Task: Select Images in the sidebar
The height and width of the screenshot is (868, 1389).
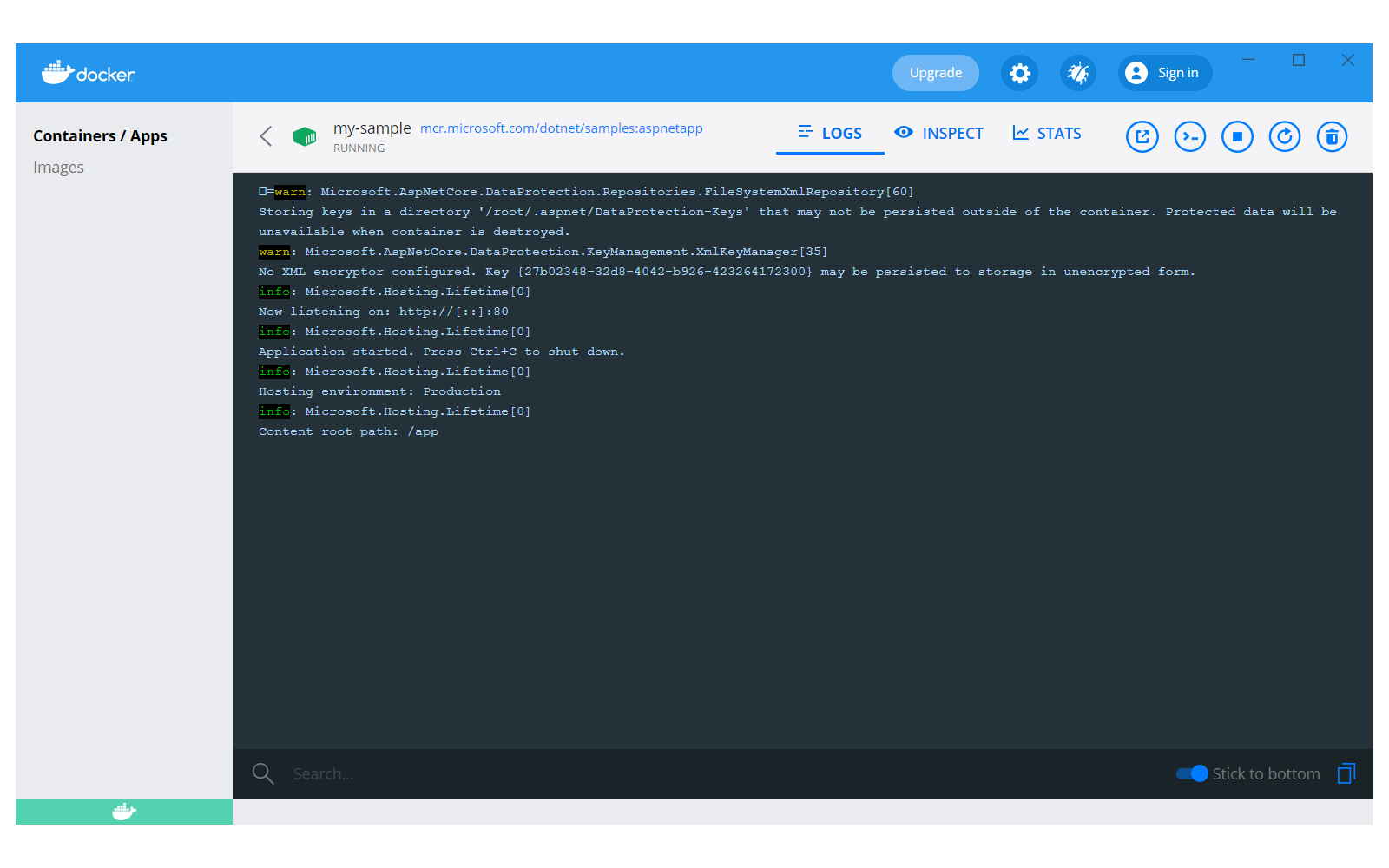Action: 59,167
